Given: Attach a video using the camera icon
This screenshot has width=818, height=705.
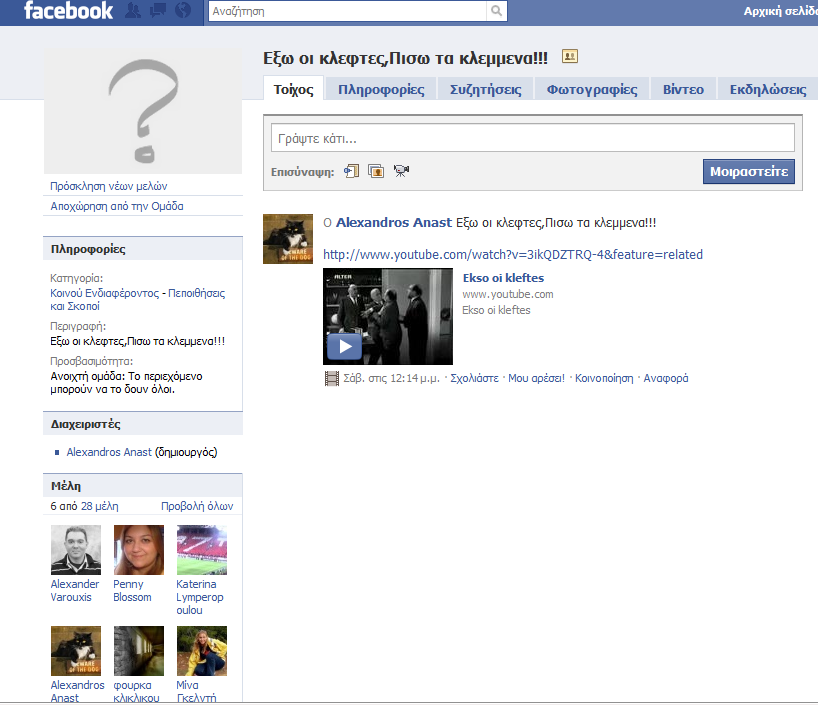Looking at the screenshot, I should pos(401,171).
